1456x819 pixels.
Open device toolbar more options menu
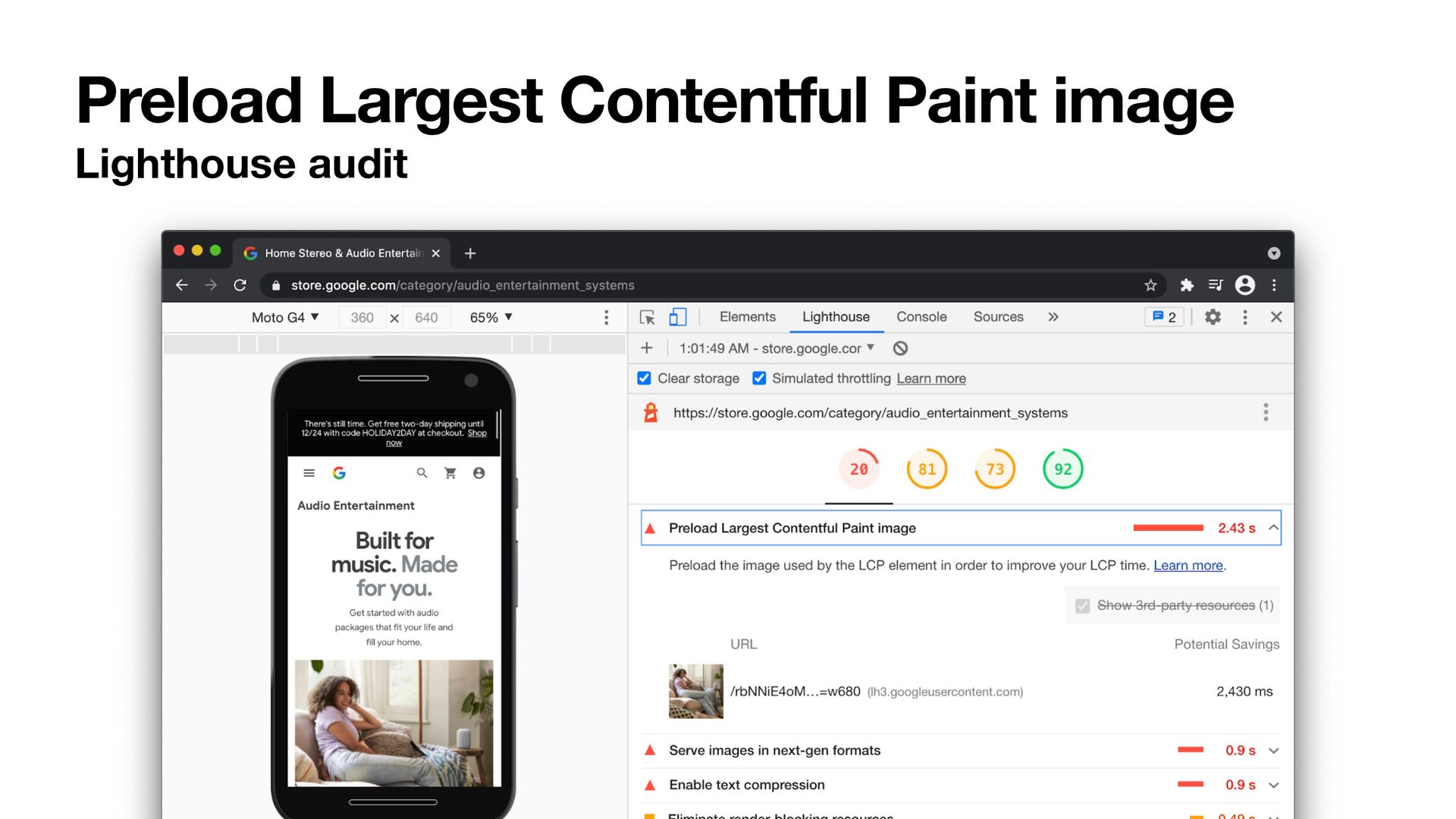pos(606,318)
